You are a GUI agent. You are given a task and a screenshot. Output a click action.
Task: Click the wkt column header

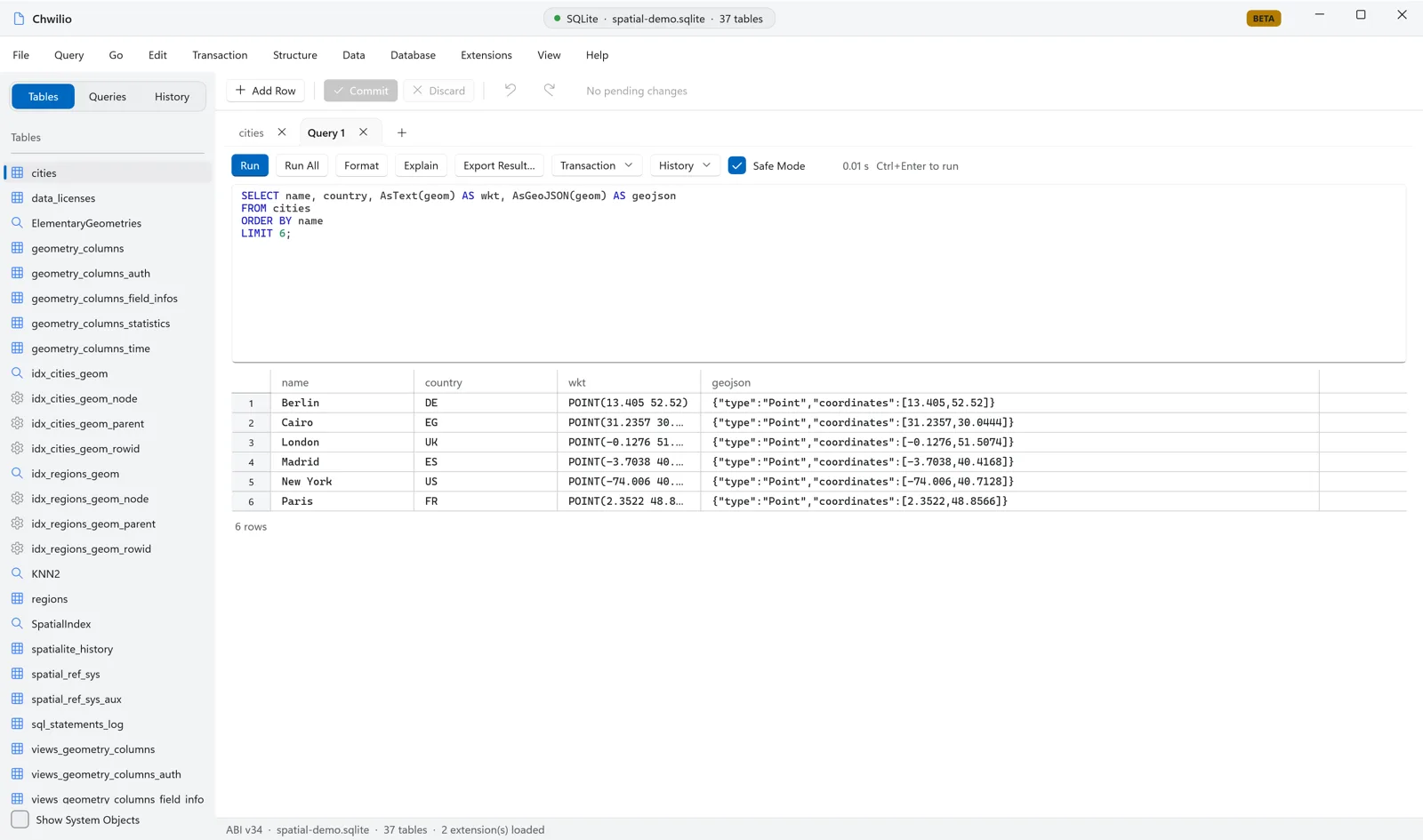click(x=629, y=382)
